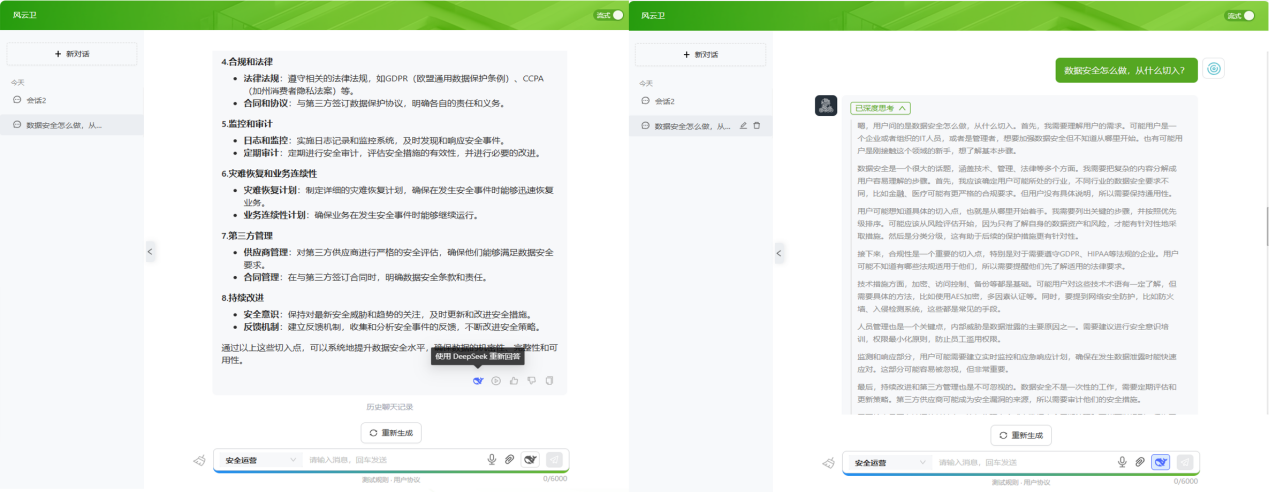Click the paperclip attachment icon in right window
The height and width of the screenshot is (492, 1269).
[1139, 462]
